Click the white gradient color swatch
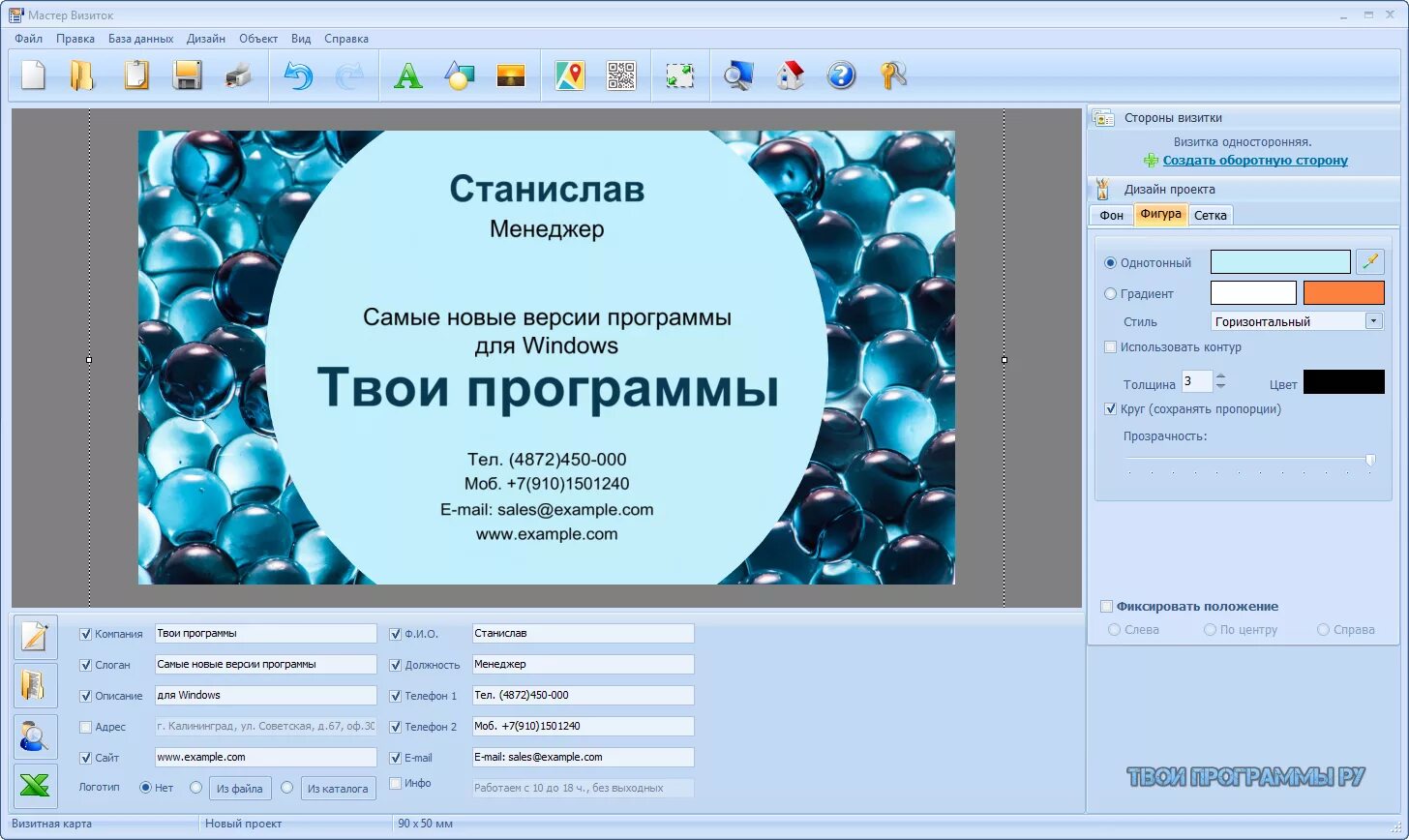1409x840 pixels. (1253, 292)
